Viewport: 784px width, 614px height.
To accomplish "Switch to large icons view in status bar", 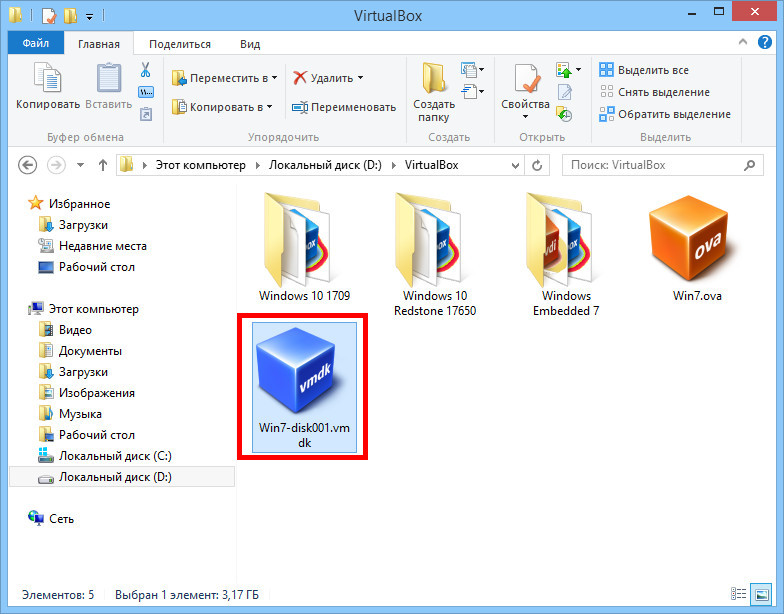I will [762, 594].
